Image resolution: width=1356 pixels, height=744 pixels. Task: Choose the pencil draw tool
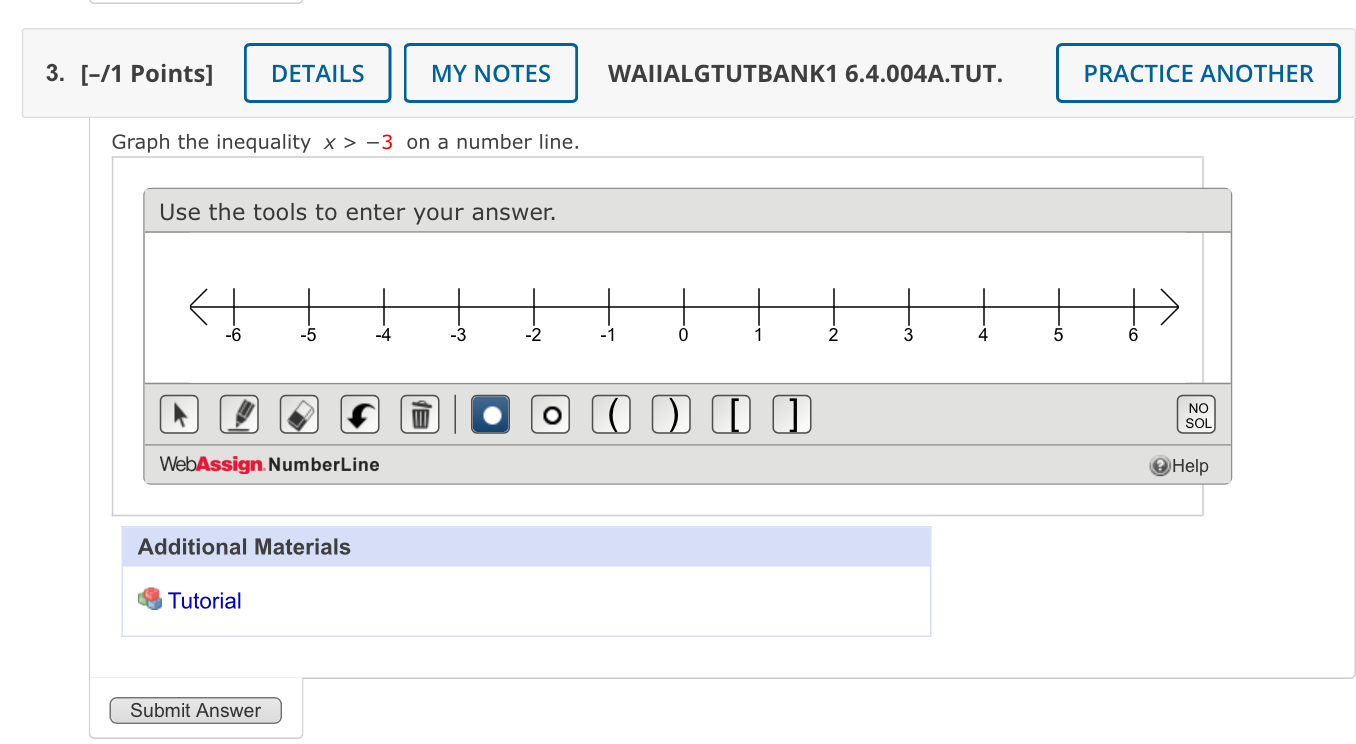pos(240,414)
